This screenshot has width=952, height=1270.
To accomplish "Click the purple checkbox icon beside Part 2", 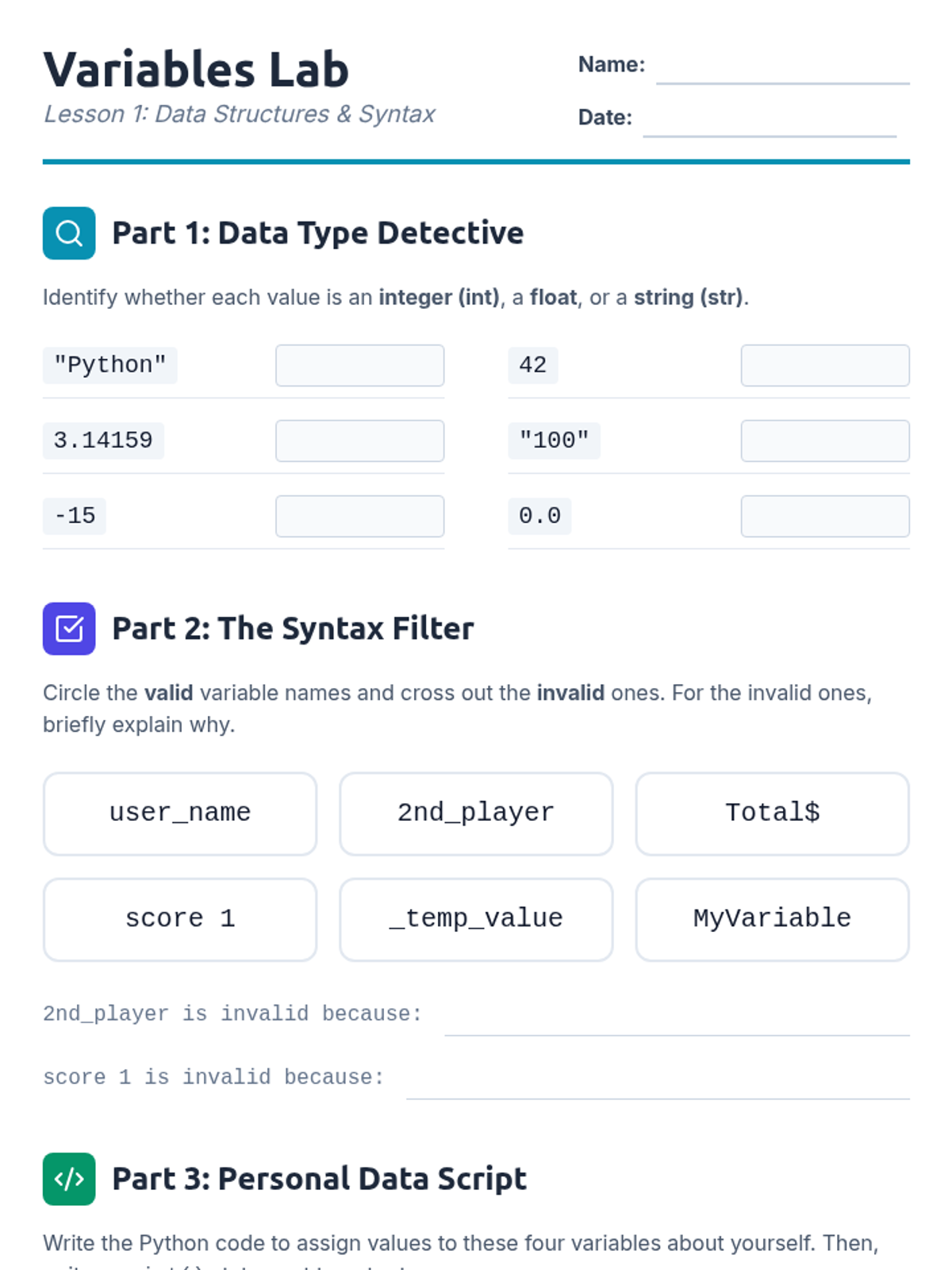I will pos(69,629).
